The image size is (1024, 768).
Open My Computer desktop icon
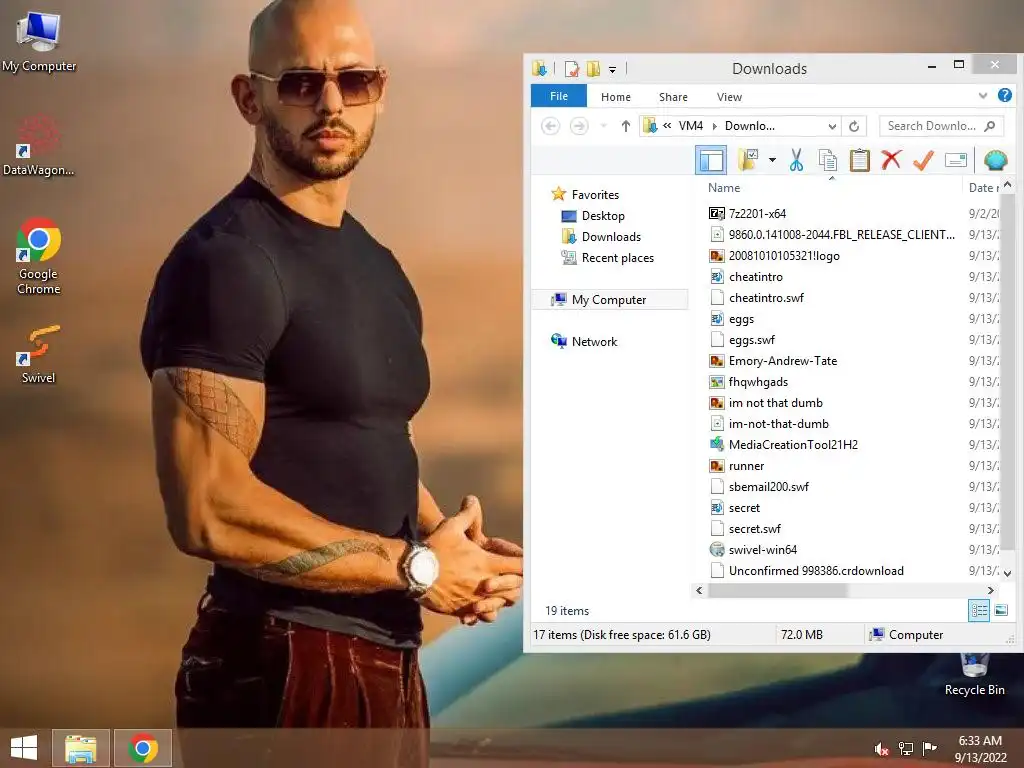pos(39,41)
